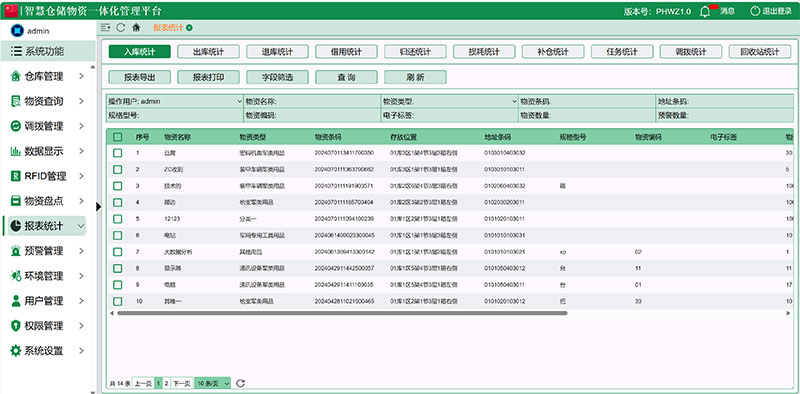Expand the 物资查询 menu chevron
Screen dimensions: 800x394
coord(82,102)
